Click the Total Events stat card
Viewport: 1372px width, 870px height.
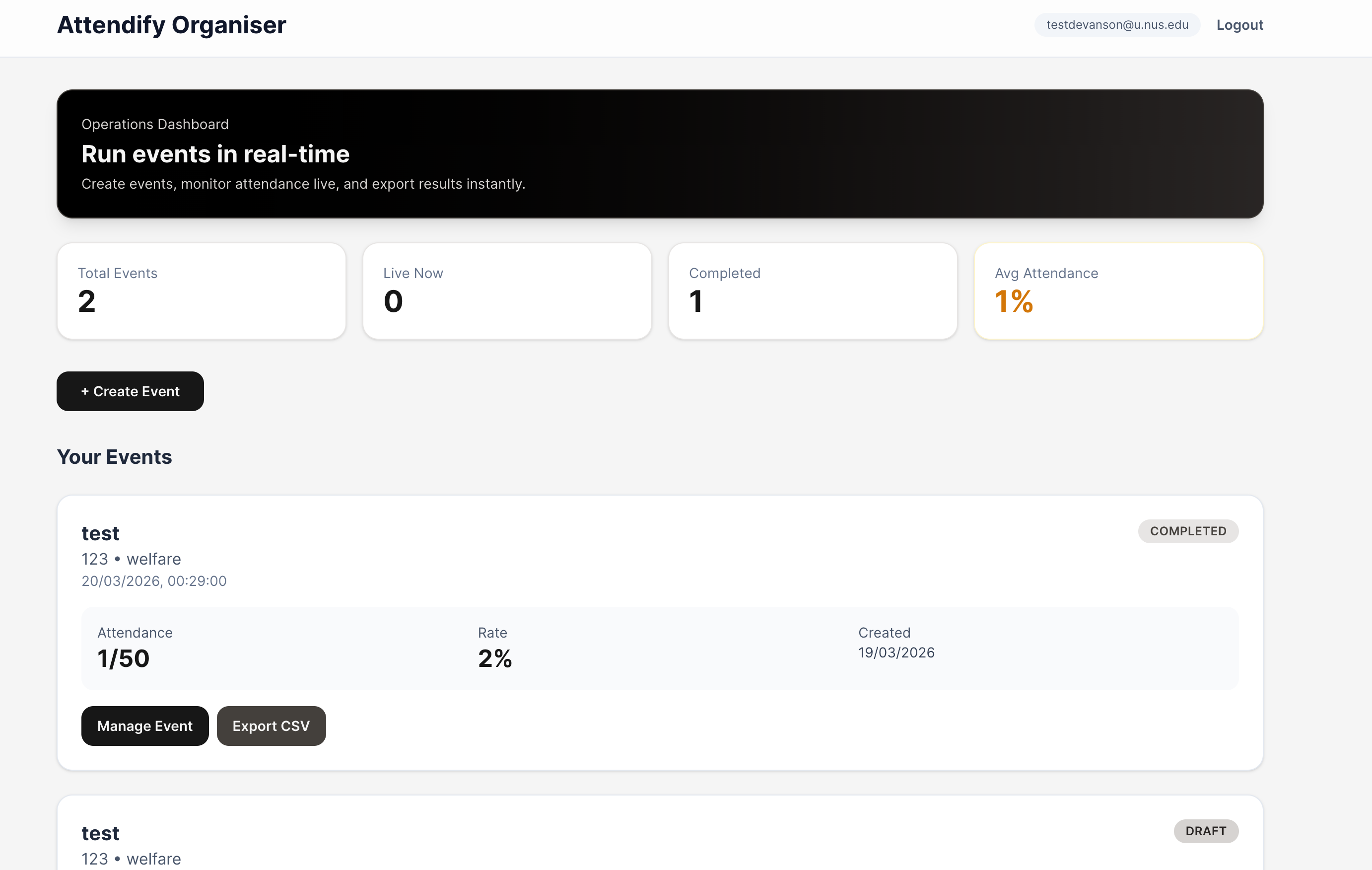[201, 291]
